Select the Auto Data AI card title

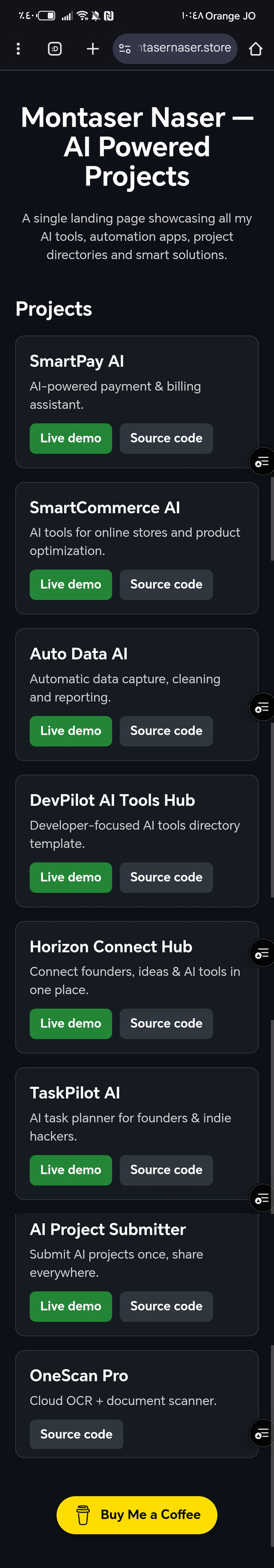pyautogui.click(x=78, y=654)
